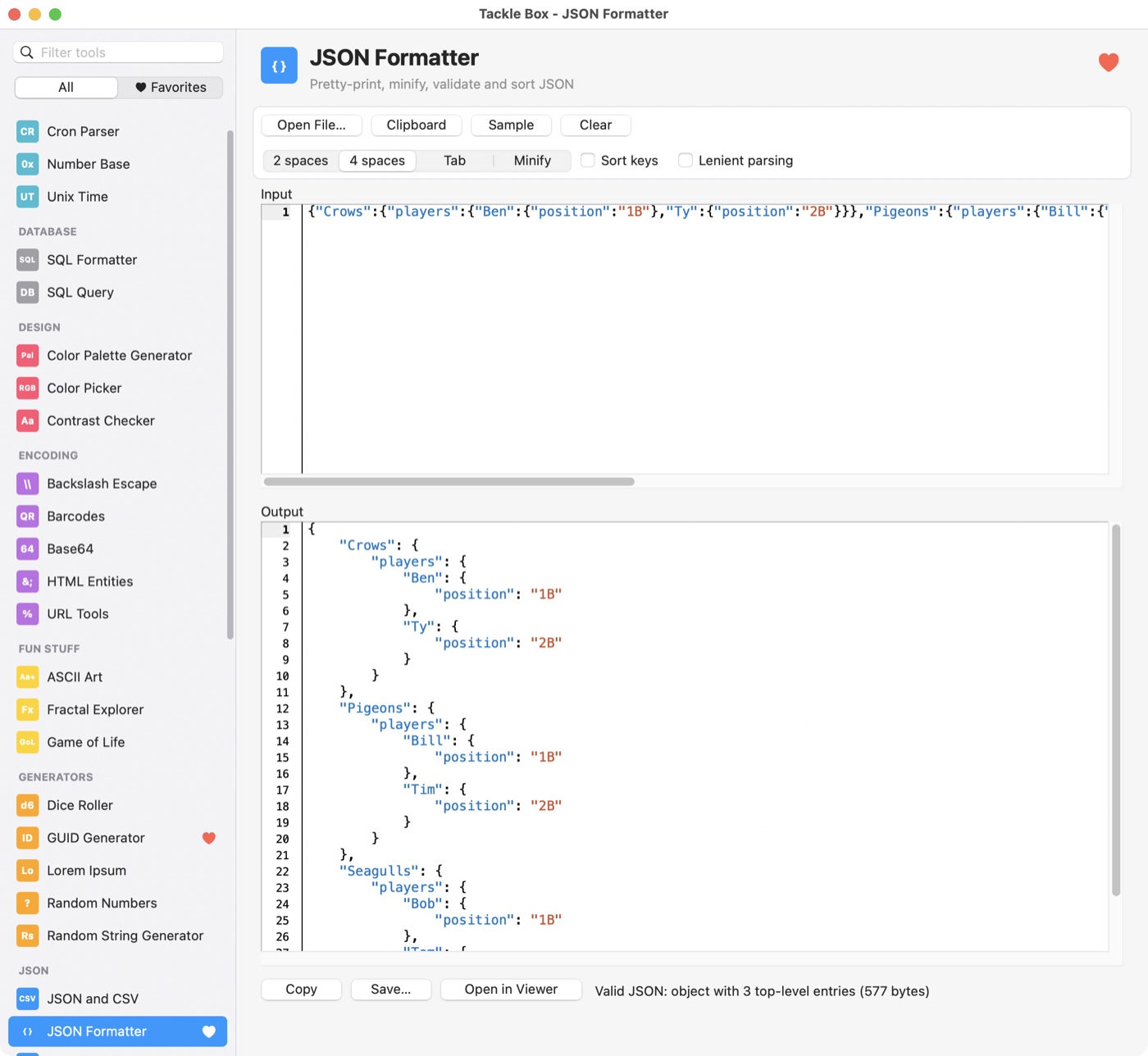The height and width of the screenshot is (1056, 1148).
Task: Load the Sample JSON
Action: 511,125
